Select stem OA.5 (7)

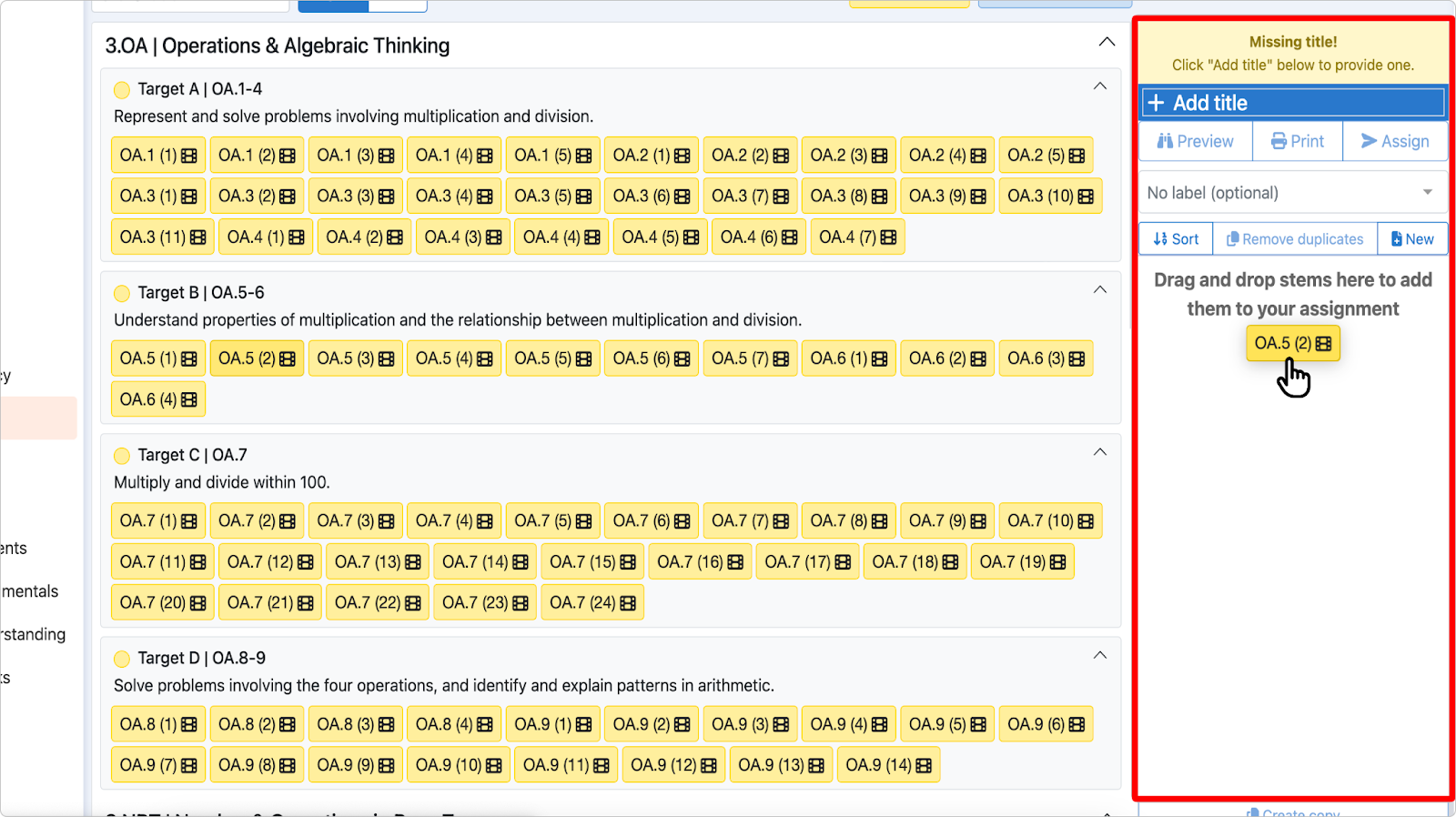(750, 358)
